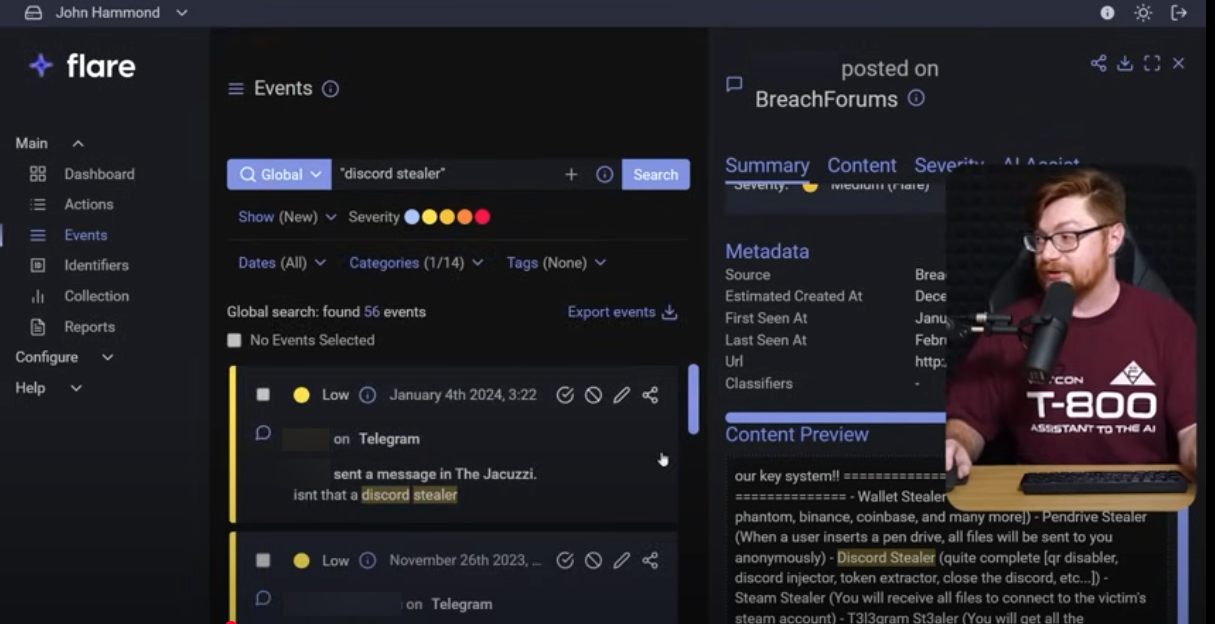Check the No Events Selected checkbox

tap(234, 340)
